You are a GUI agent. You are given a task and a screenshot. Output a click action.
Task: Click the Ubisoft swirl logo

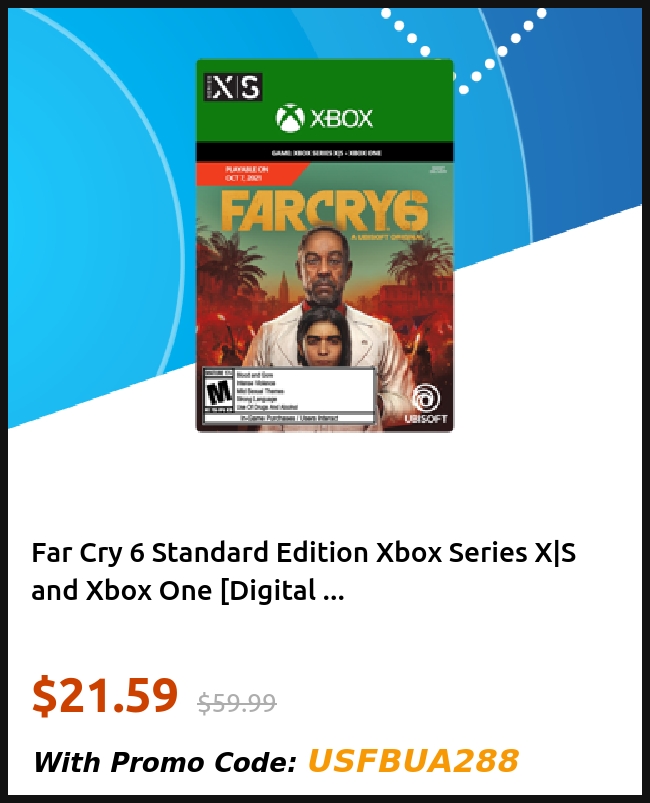tap(426, 398)
